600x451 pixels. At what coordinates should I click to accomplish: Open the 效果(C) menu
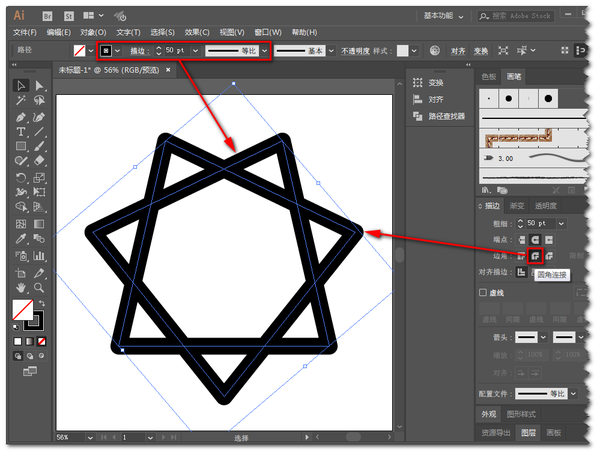pos(197,33)
